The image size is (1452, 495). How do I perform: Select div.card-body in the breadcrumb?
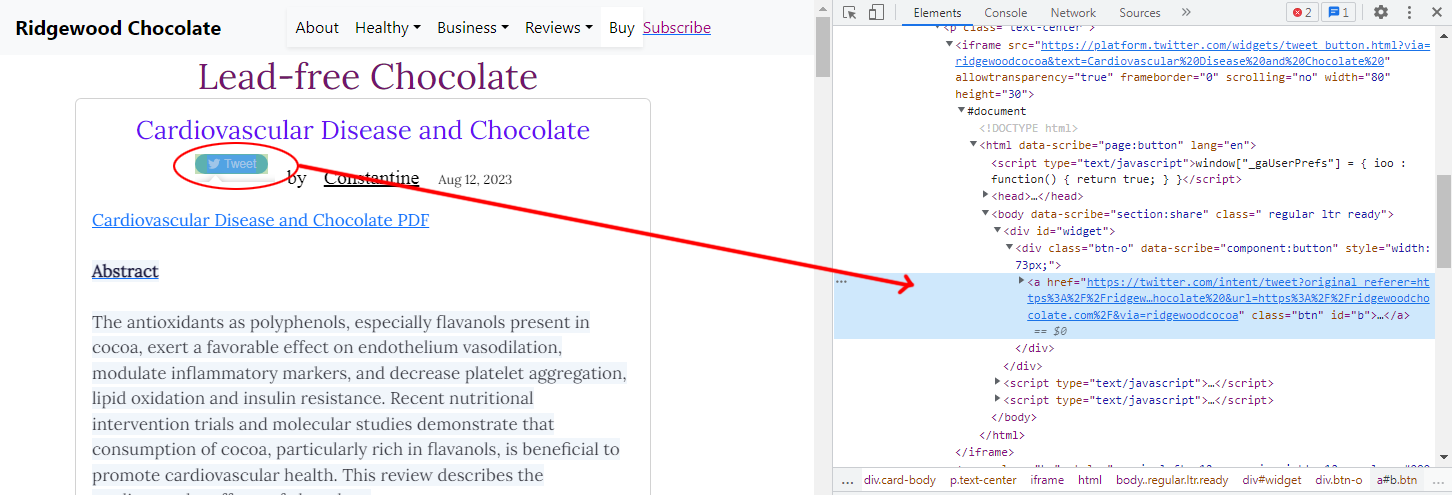[x=900, y=480]
